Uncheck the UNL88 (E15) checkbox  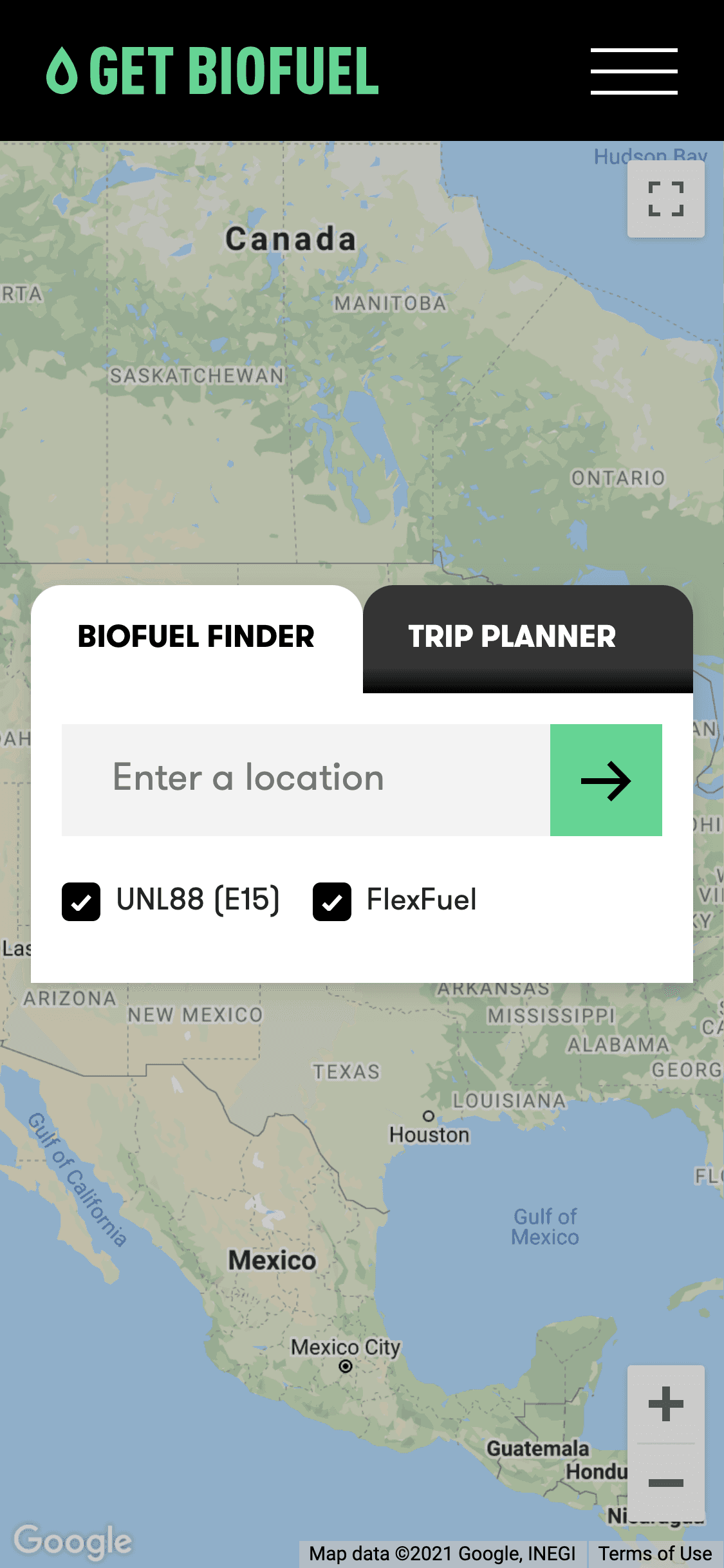click(81, 901)
